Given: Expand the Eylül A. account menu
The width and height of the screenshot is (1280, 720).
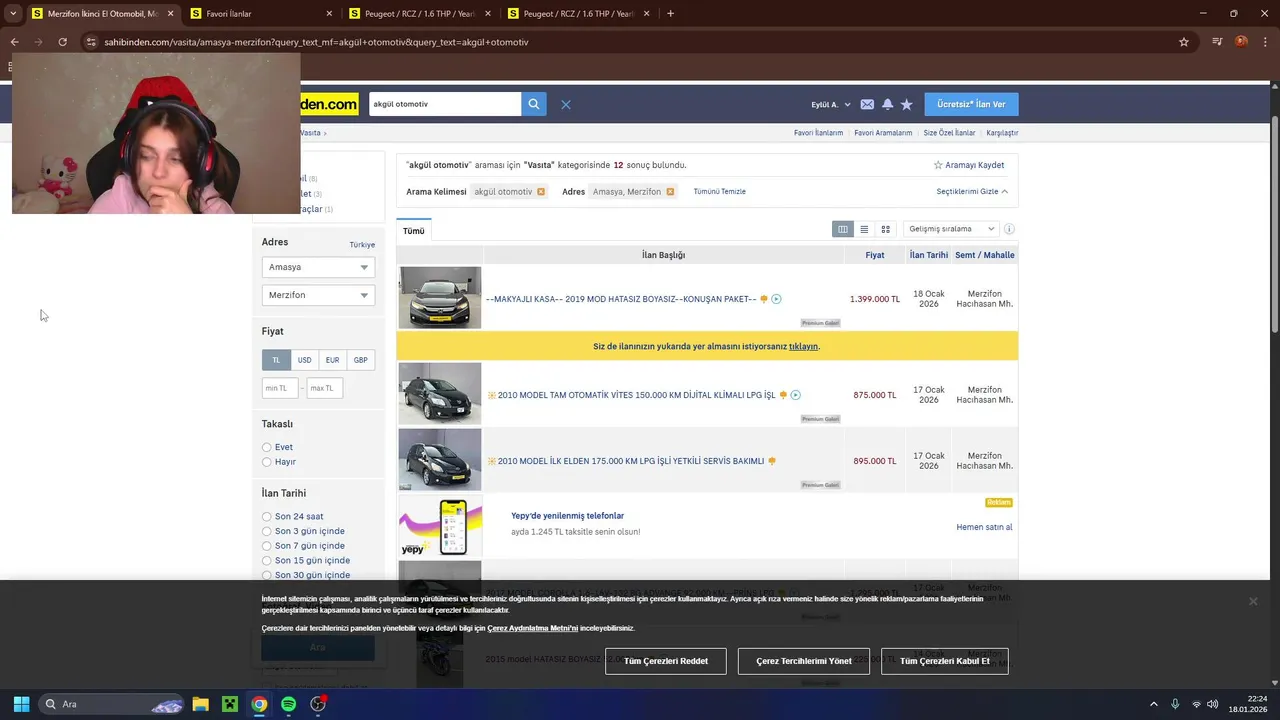Looking at the screenshot, I should click(x=831, y=104).
